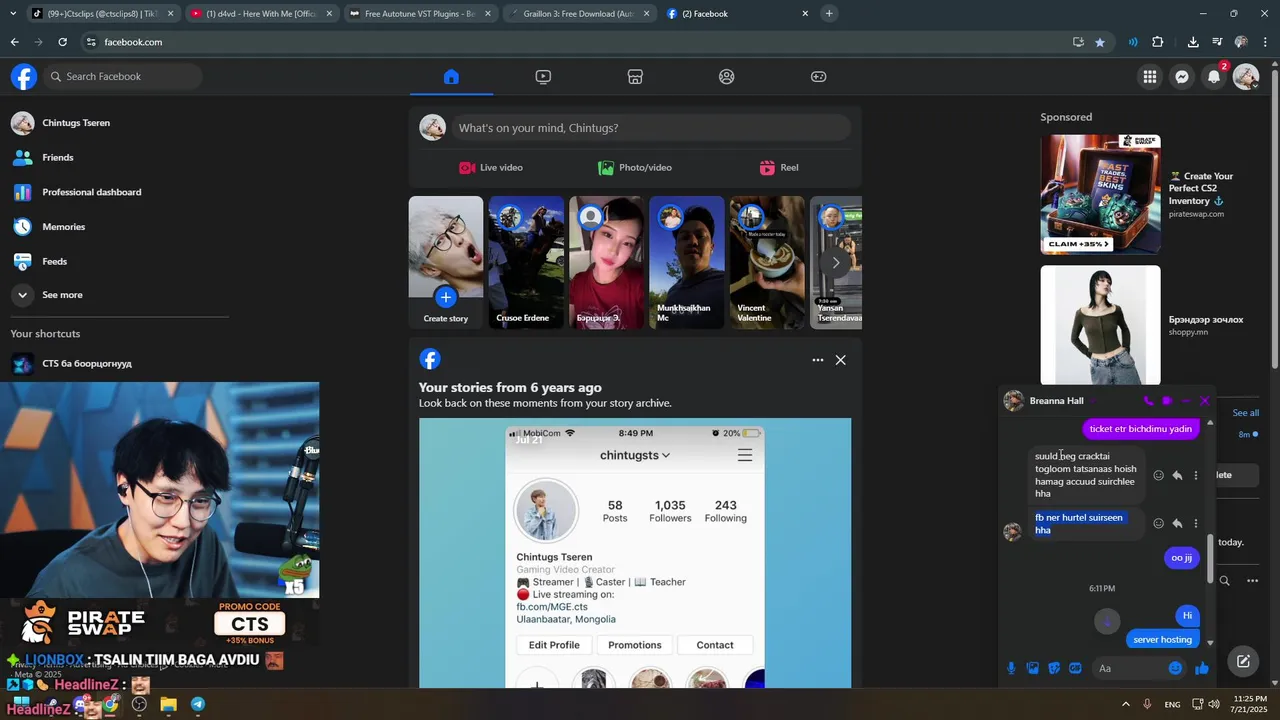Viewport: 1280px width, 720px height.
Task: Search contacts with the magnifier icon
Action: (1224, 580)
